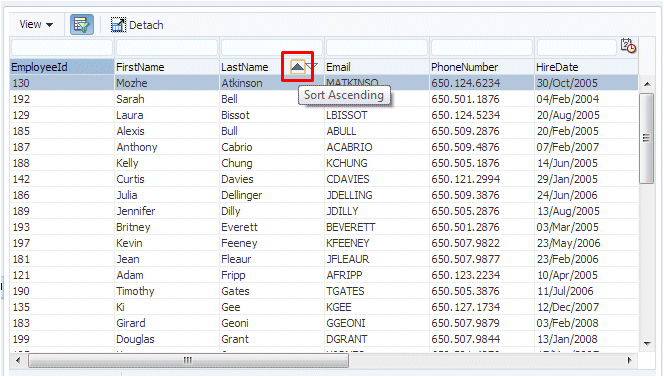Click hire date 12/Dec/2007
The height and width of the screenshot is (377, 664).
tap(568, 307)
